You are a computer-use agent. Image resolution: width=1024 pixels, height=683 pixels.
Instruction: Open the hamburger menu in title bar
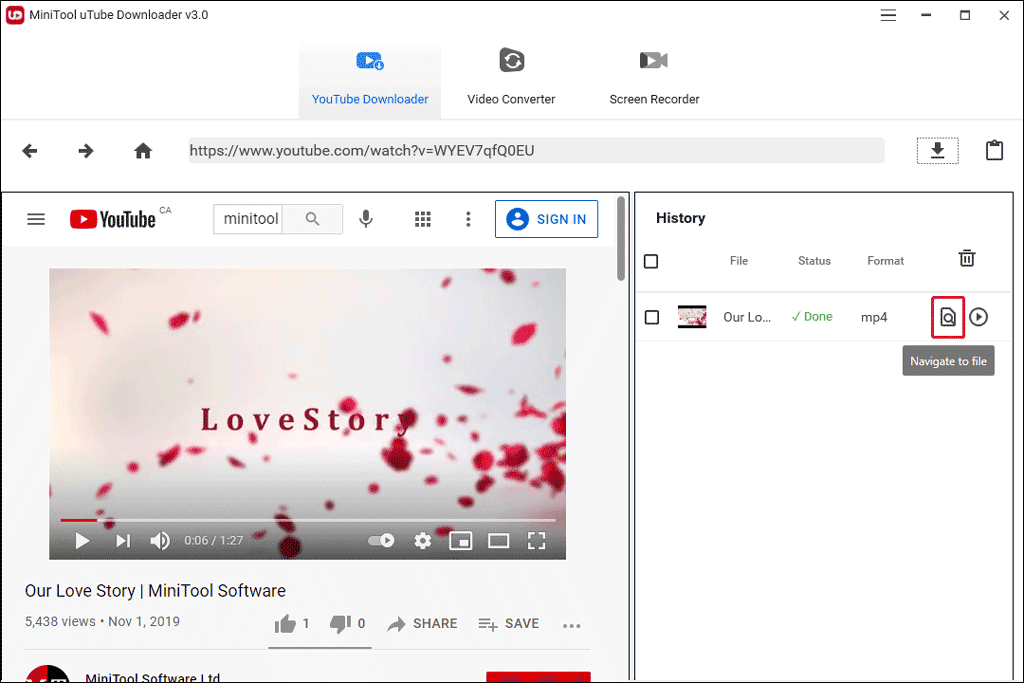click(x=888, y=15)
